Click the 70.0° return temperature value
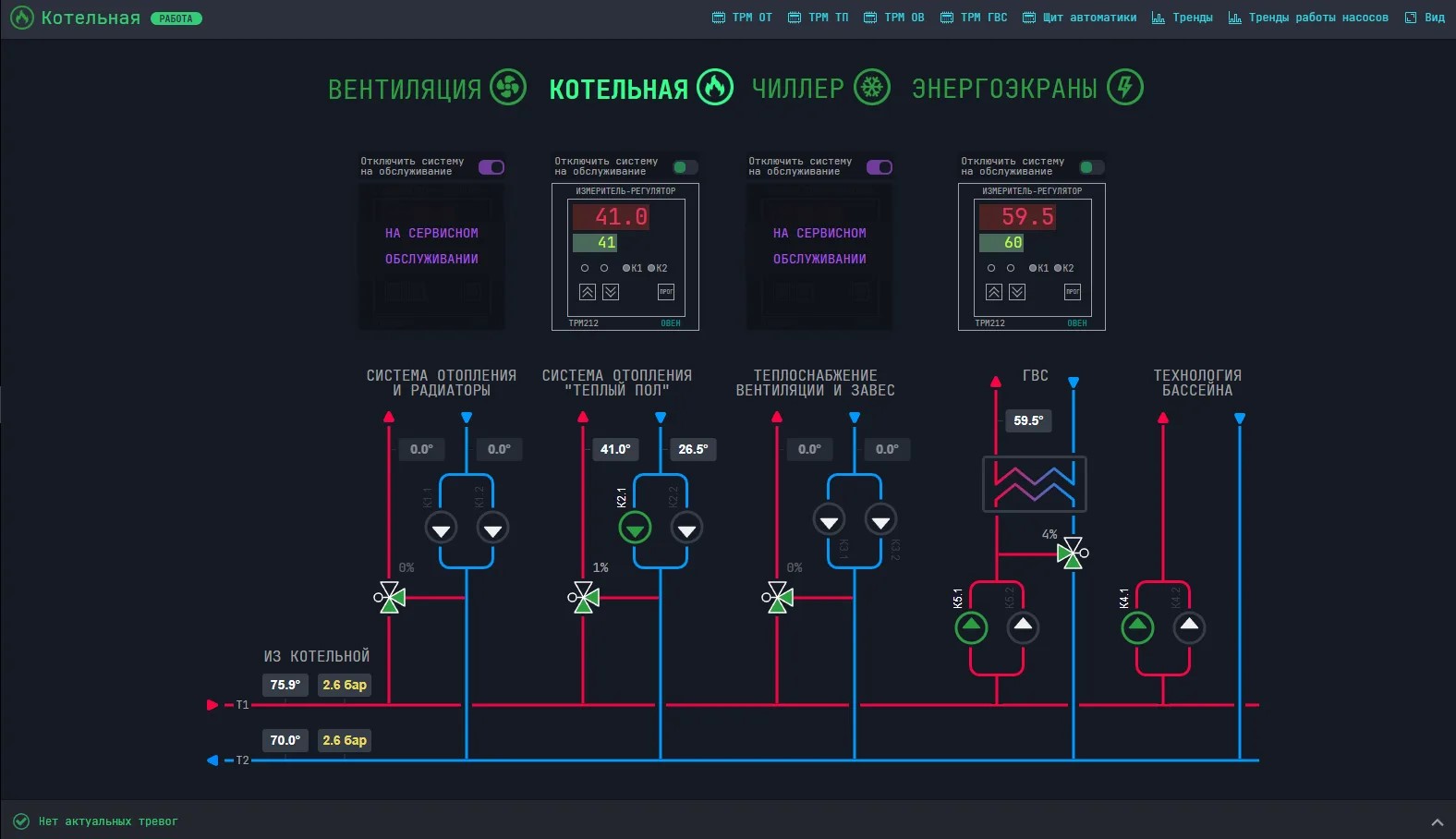Viewport: 1456px width, 839px height. tap(285, 740)
